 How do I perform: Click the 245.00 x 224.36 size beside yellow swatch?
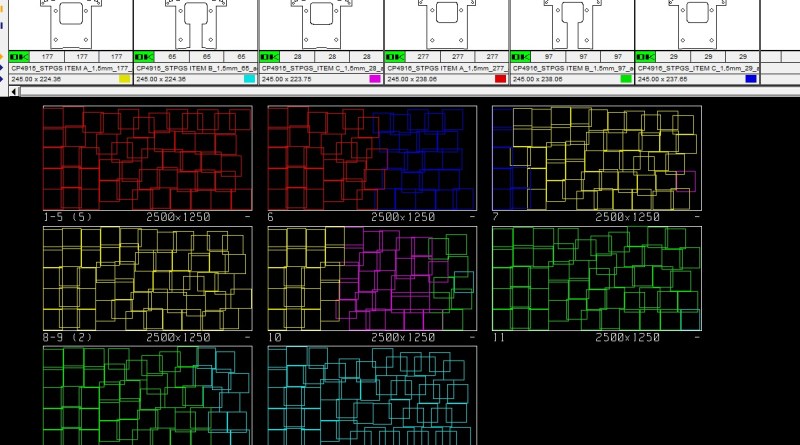(x=36, y=79)
